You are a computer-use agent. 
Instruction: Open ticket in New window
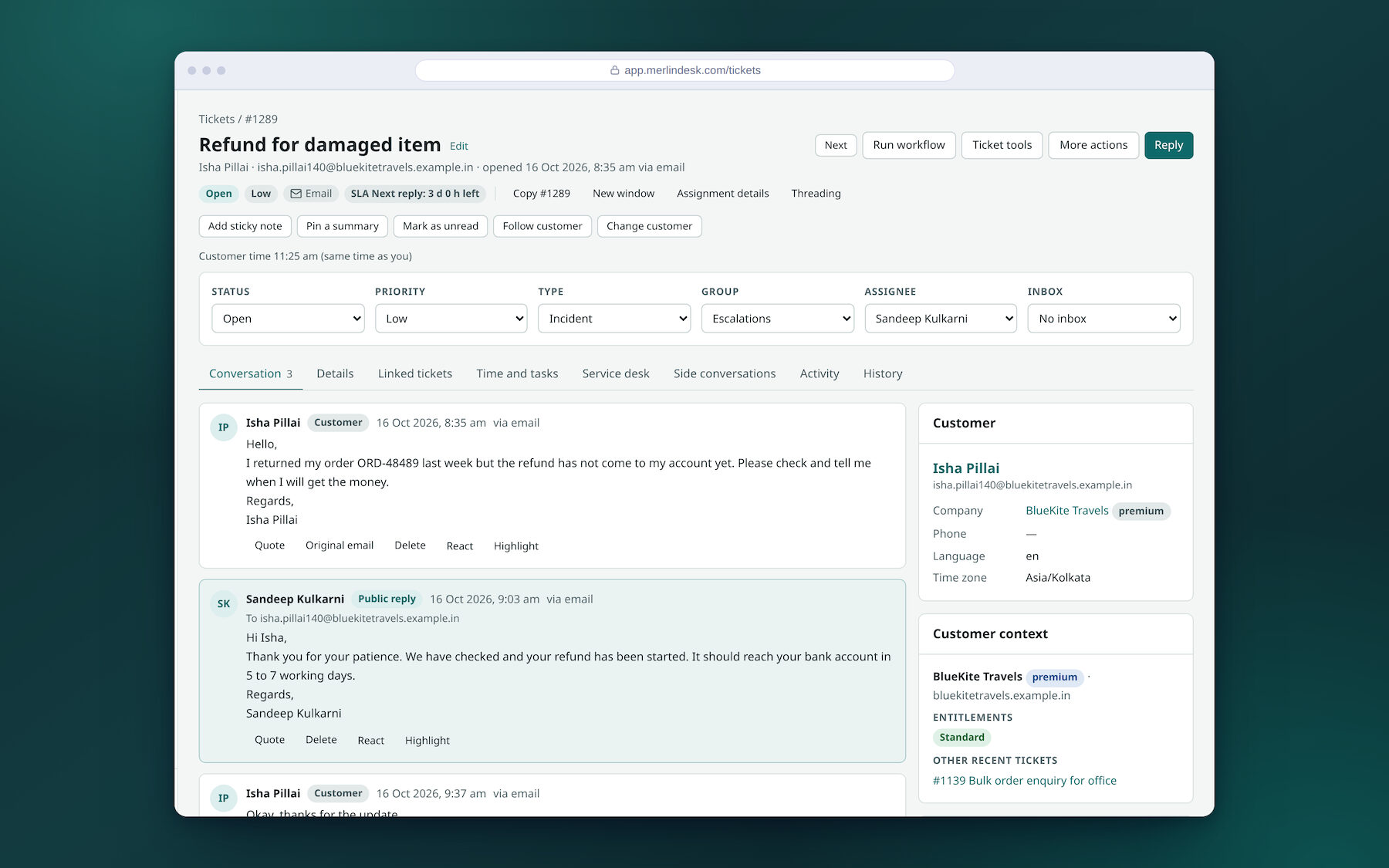(624, 194)
